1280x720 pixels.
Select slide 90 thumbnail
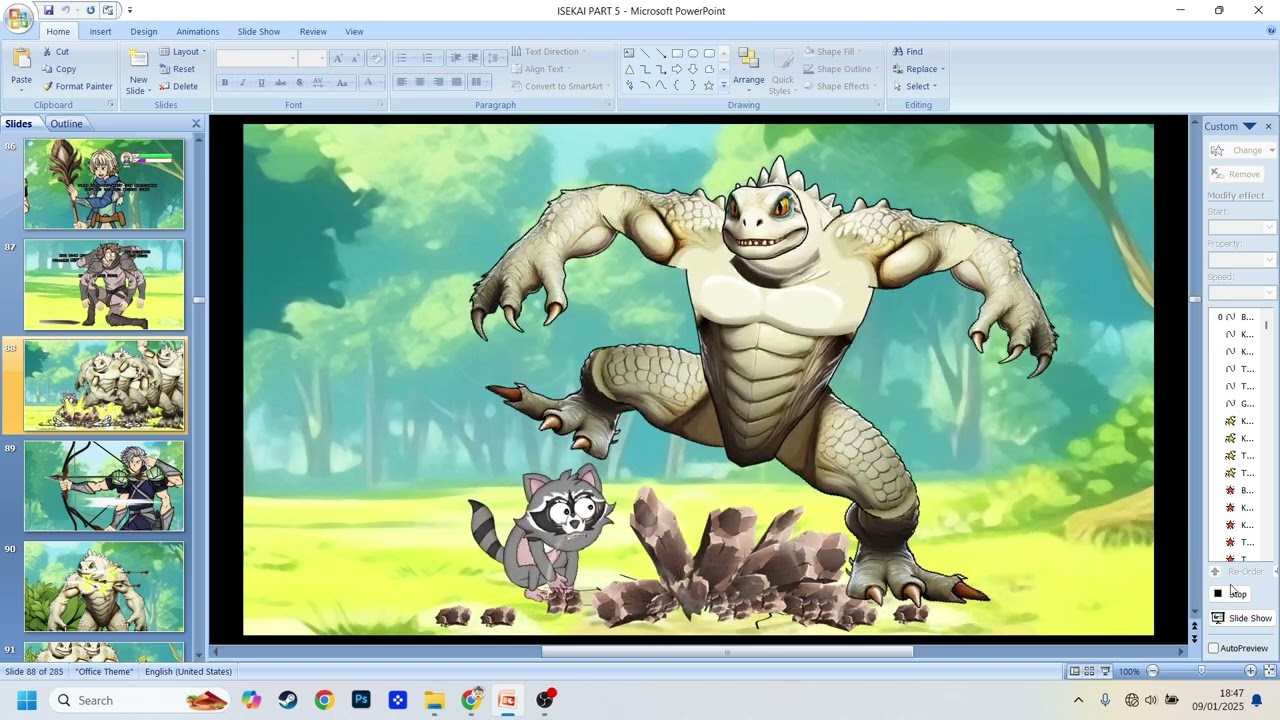tap(104, 587)
